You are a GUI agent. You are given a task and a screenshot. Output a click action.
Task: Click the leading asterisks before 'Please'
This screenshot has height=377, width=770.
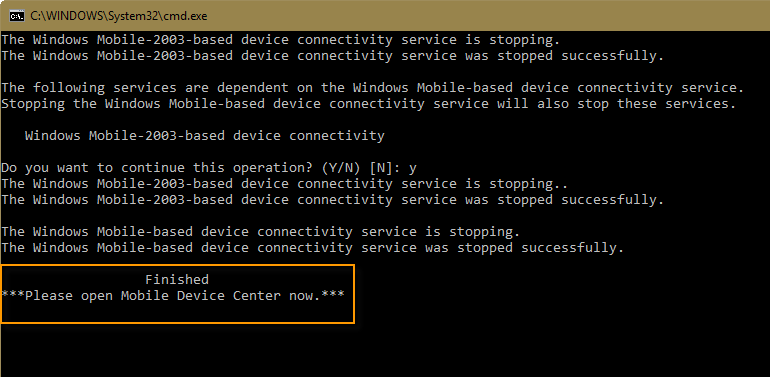pos(13,296)
